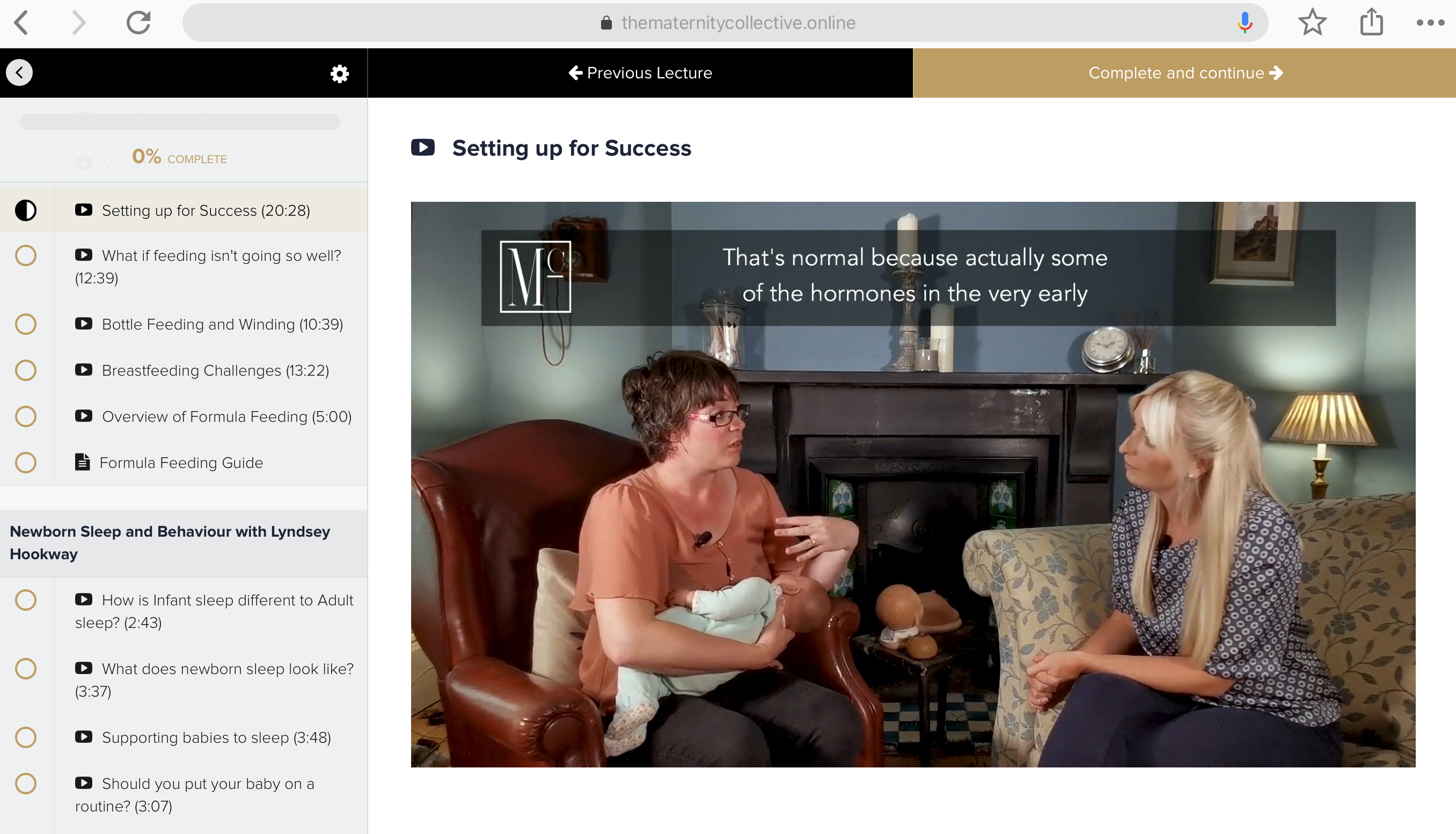The image size is (1456, 834).
Task: Toggle completion circle for Overview of Formula Feeding
Action: coord(26,416)
